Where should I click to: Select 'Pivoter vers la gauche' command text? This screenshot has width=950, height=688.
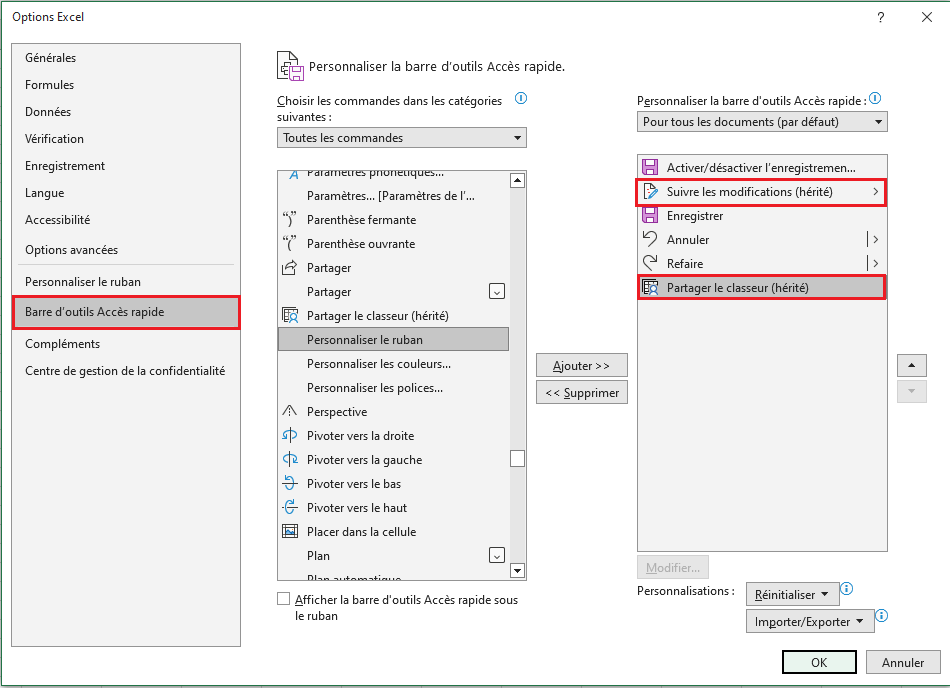tap(364, 460)
